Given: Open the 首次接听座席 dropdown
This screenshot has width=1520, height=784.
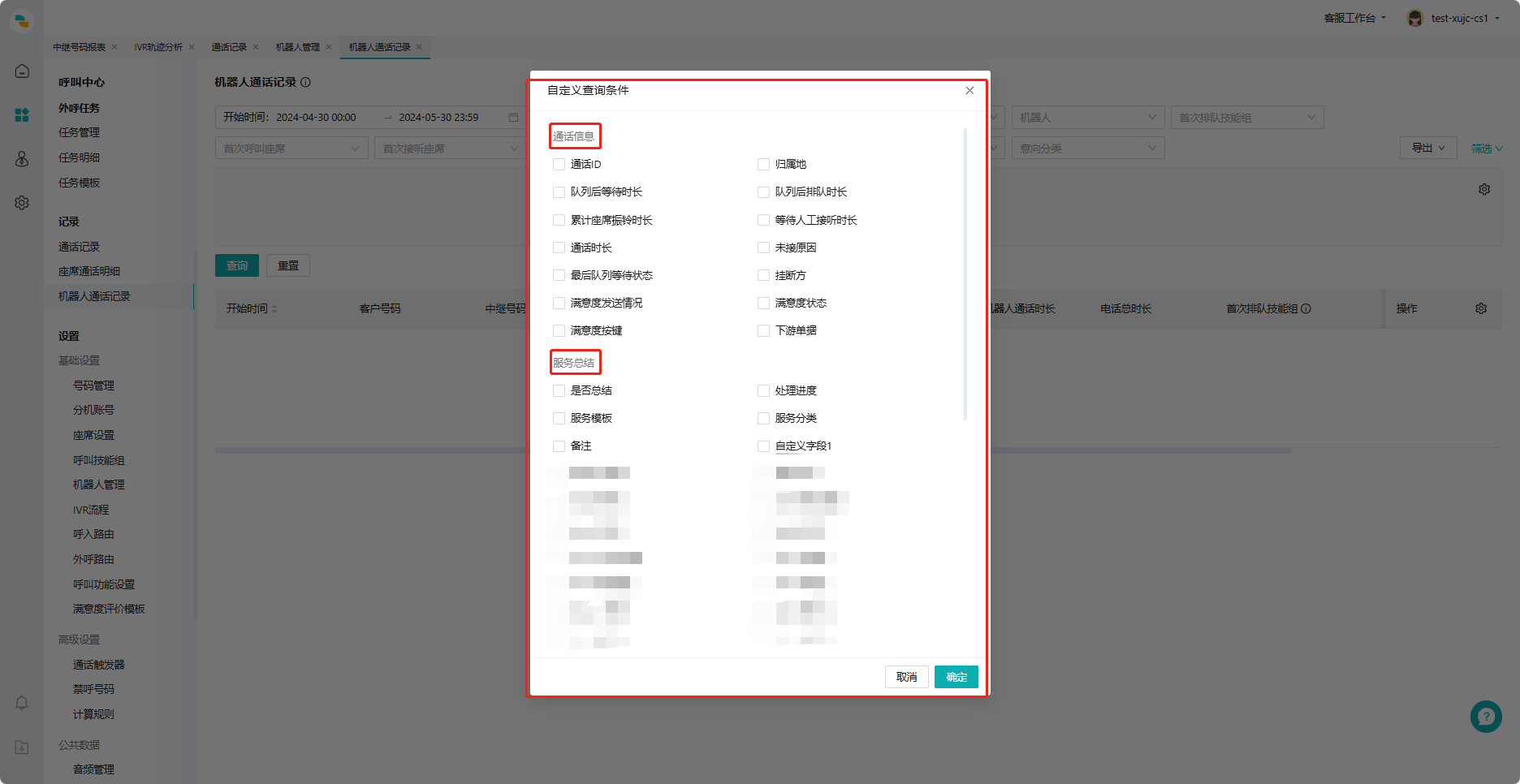Looking at the screenshot, I should (x=451, y=149).
